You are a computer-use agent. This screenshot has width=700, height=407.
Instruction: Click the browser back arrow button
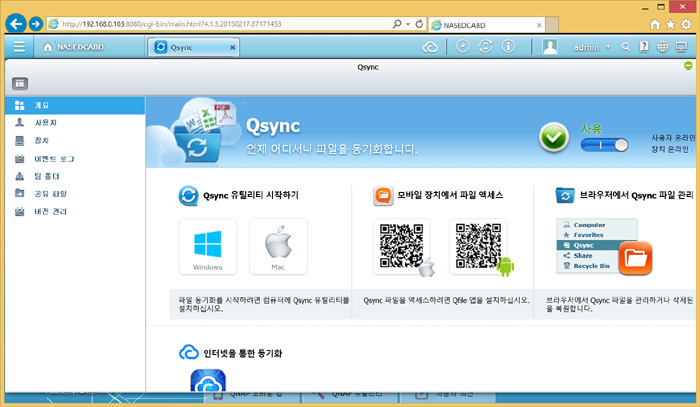[x=16, y=24]
